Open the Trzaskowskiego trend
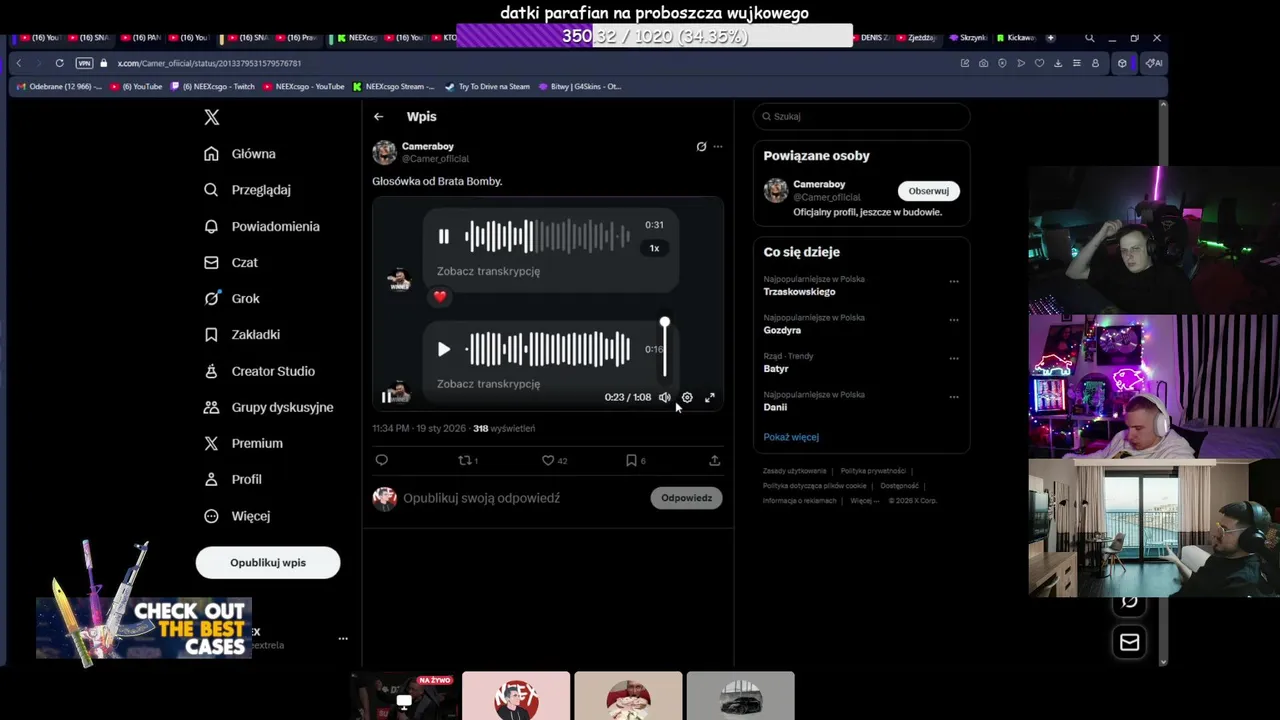Viewport: 1280px width, 720px height. [x=799, y=292]
